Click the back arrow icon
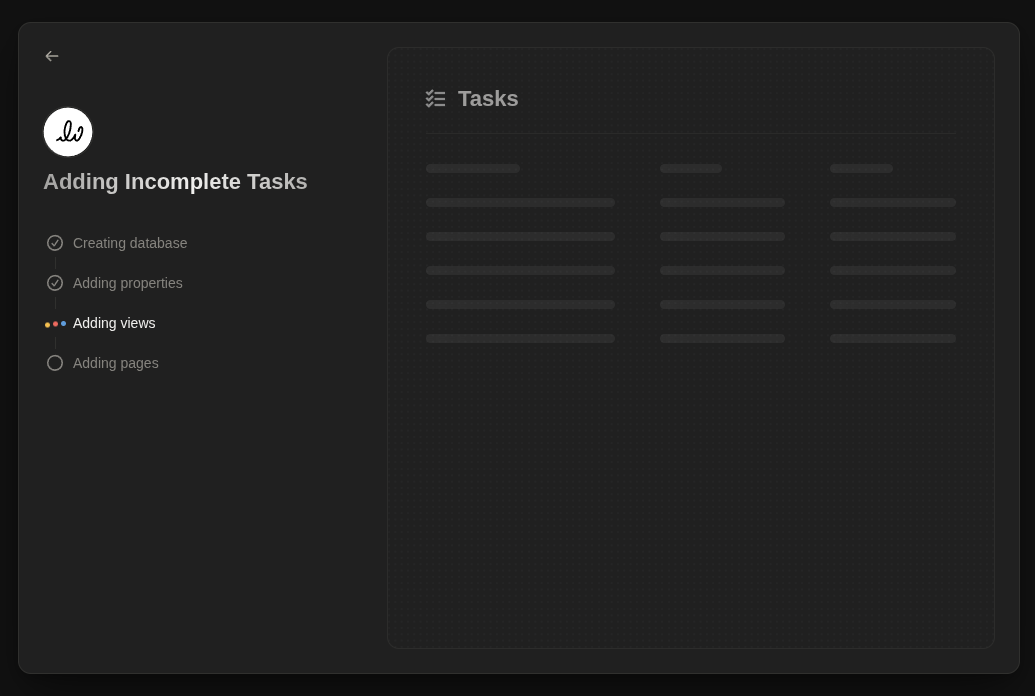 coord(52,56)
